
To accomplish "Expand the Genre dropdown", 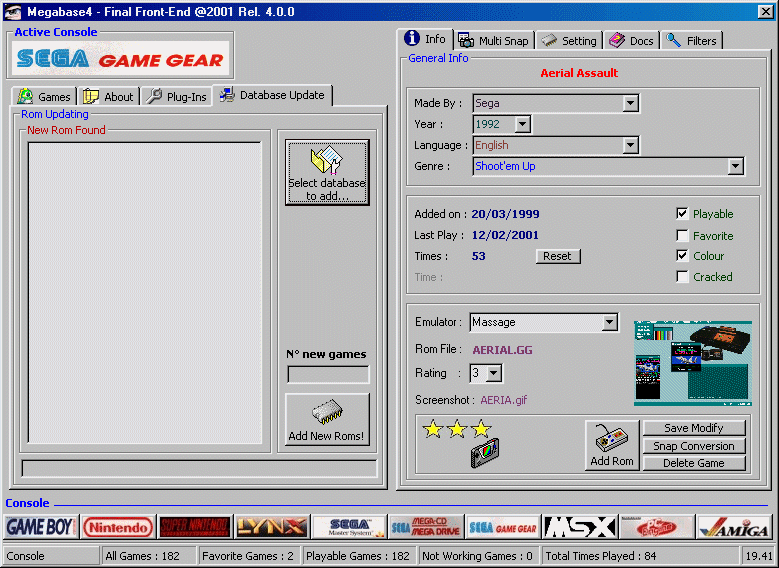I will (735, 166).
